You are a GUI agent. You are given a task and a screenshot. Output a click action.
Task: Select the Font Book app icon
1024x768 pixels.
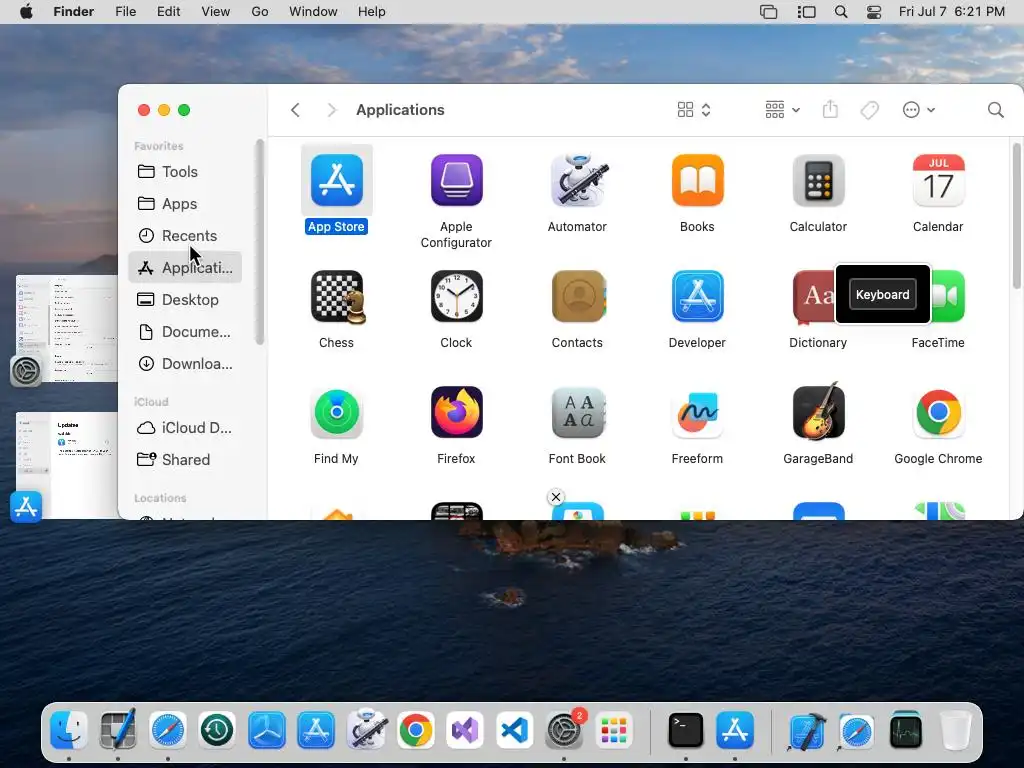(577, 413)
